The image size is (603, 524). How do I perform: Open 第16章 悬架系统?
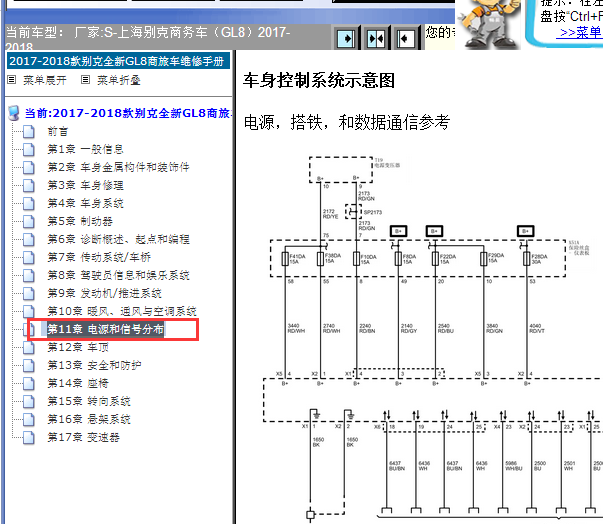coord(89,419)
